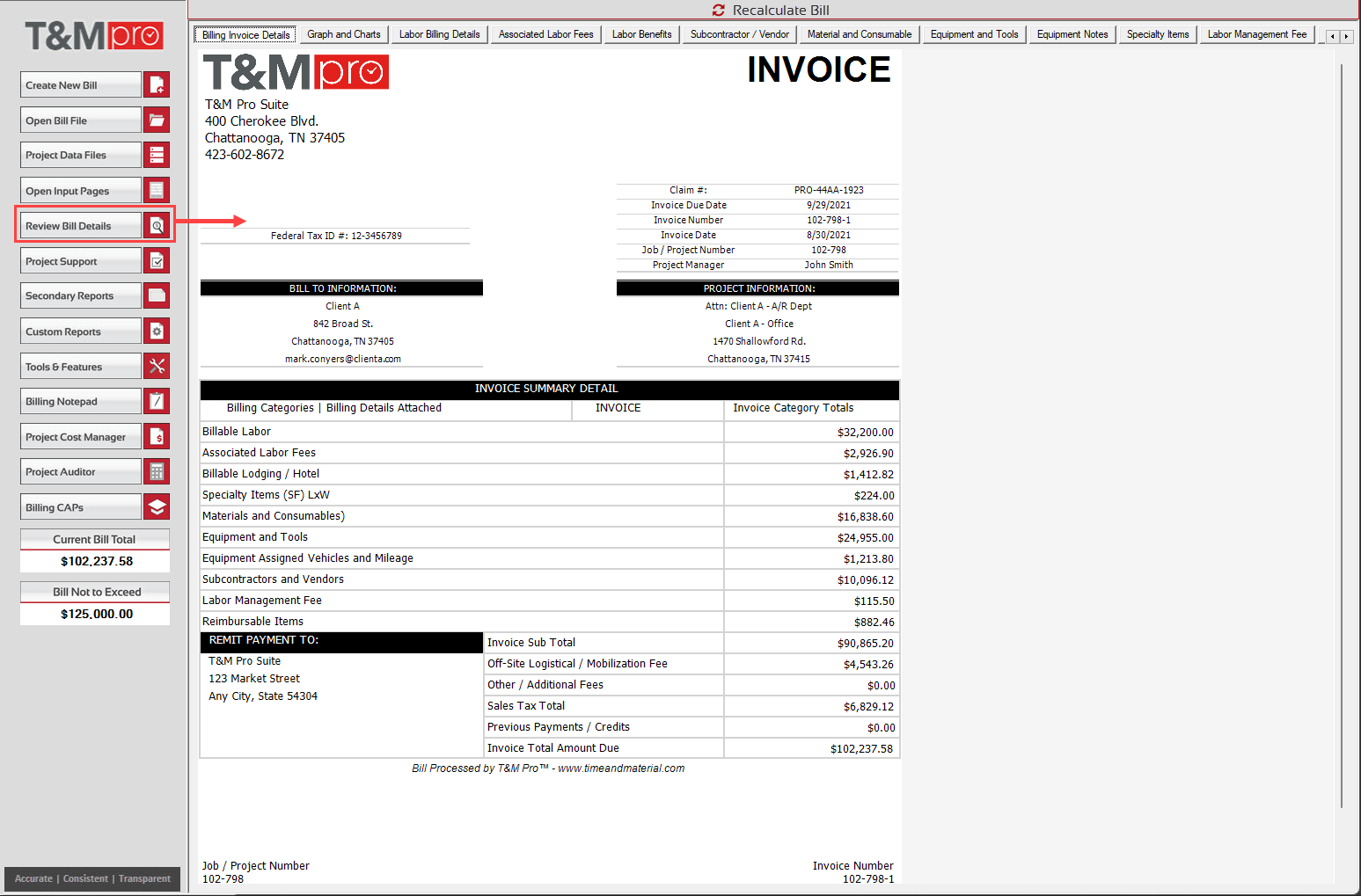Image resolution: width=1361 pixels, height=896 pixels.
Task: Click the Tools & Features wrench icon
Action: click(157, 366)
